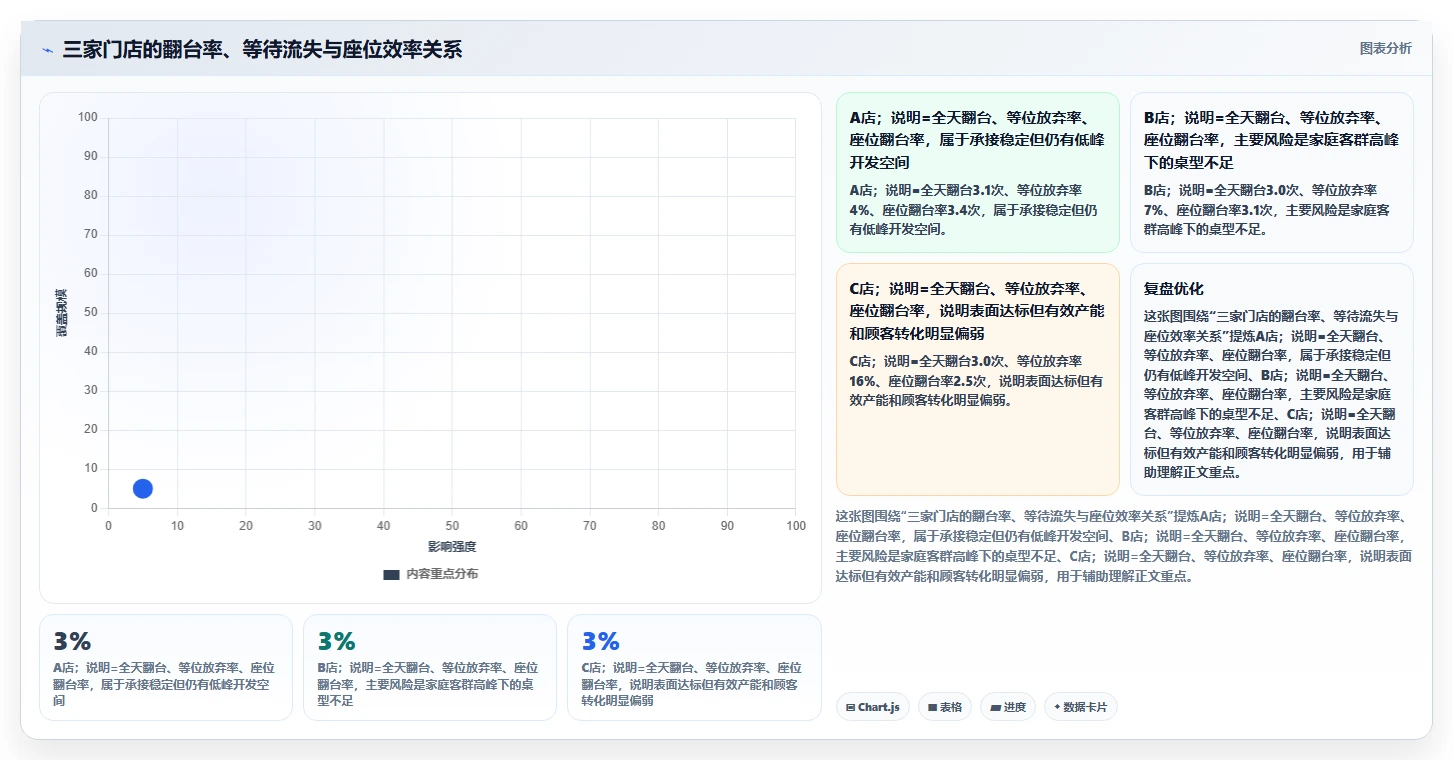Select the 进度 tag chip
Image resolution: width=1453 pixels, height=760 pixels.
[1007, 707]
